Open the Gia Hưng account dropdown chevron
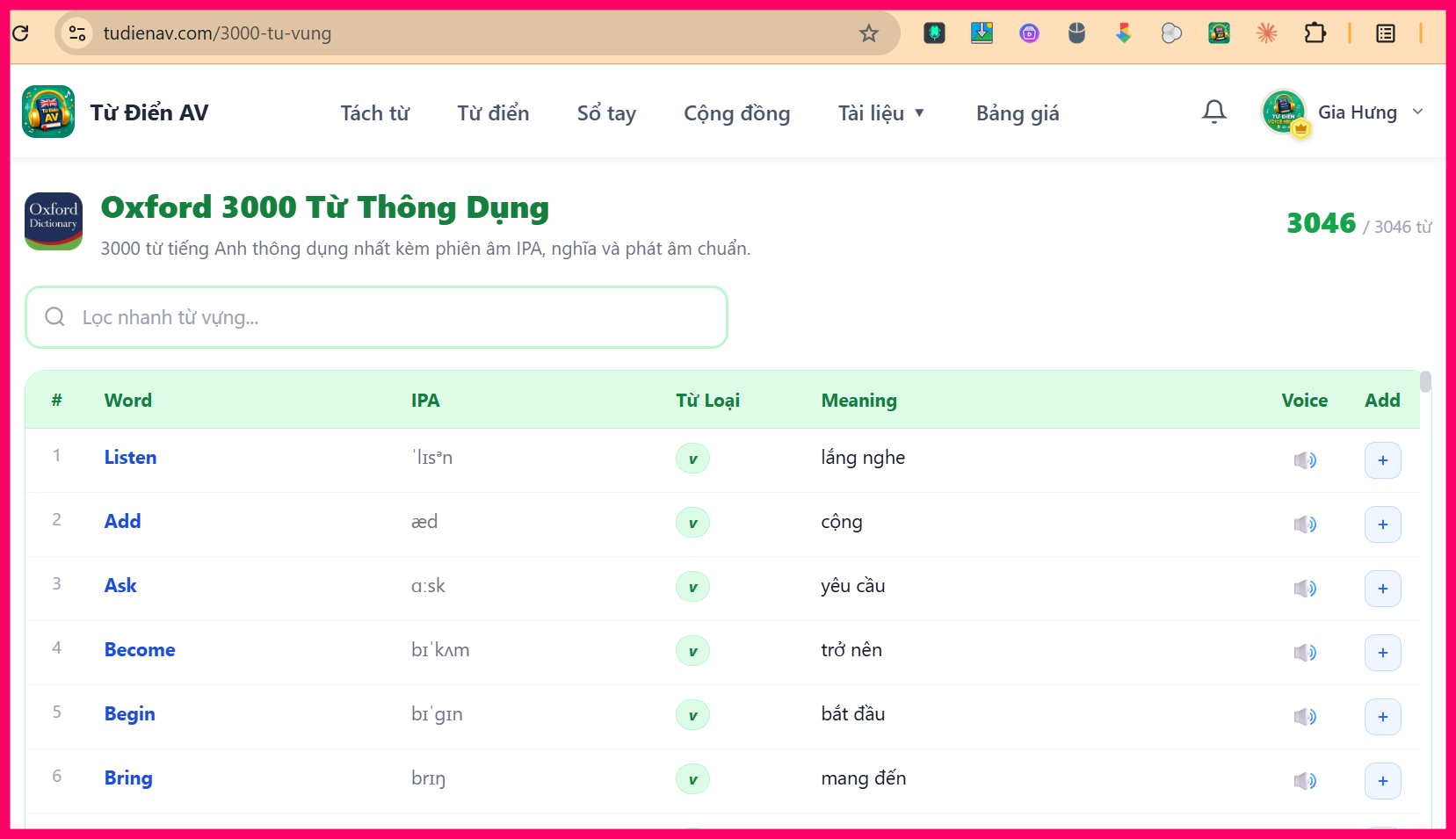Screen dimensions: 1456x839 coord(1417,112)
